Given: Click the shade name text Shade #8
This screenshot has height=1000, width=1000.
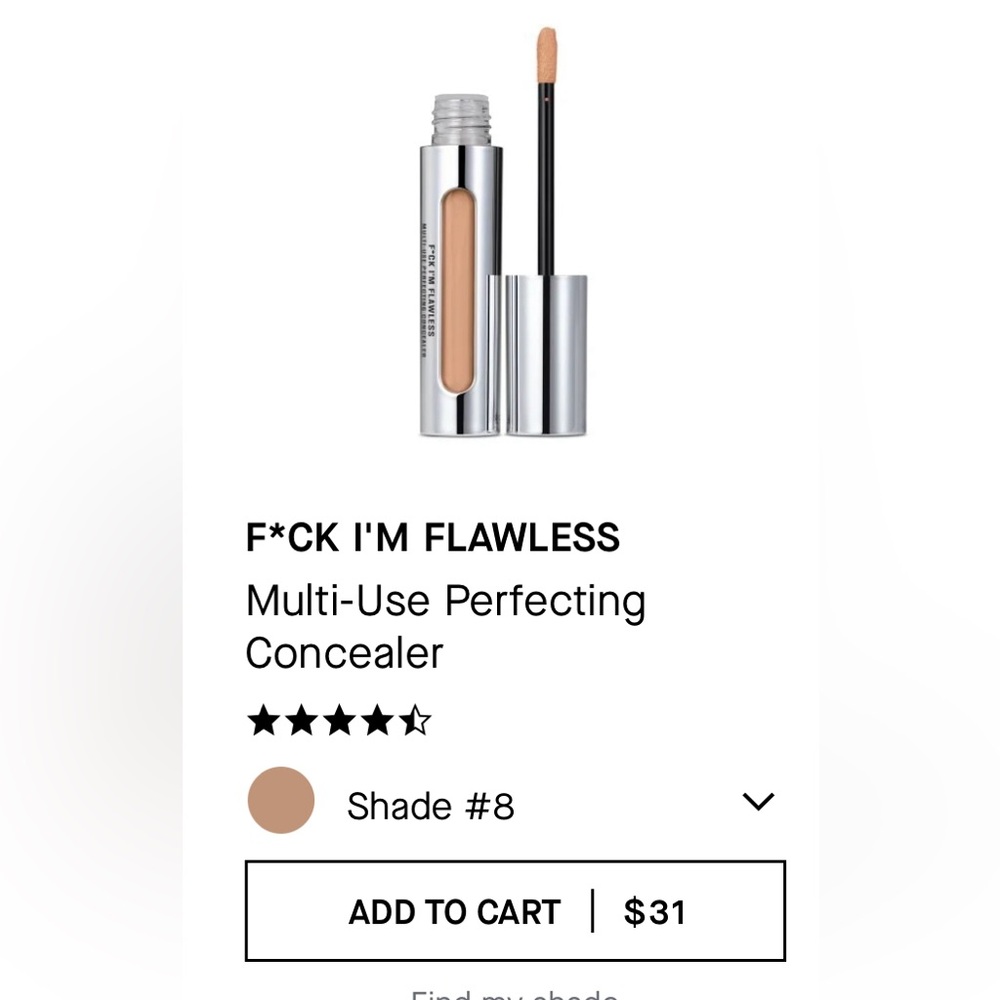Looking at the screenshot, I should tap(430, 805).
